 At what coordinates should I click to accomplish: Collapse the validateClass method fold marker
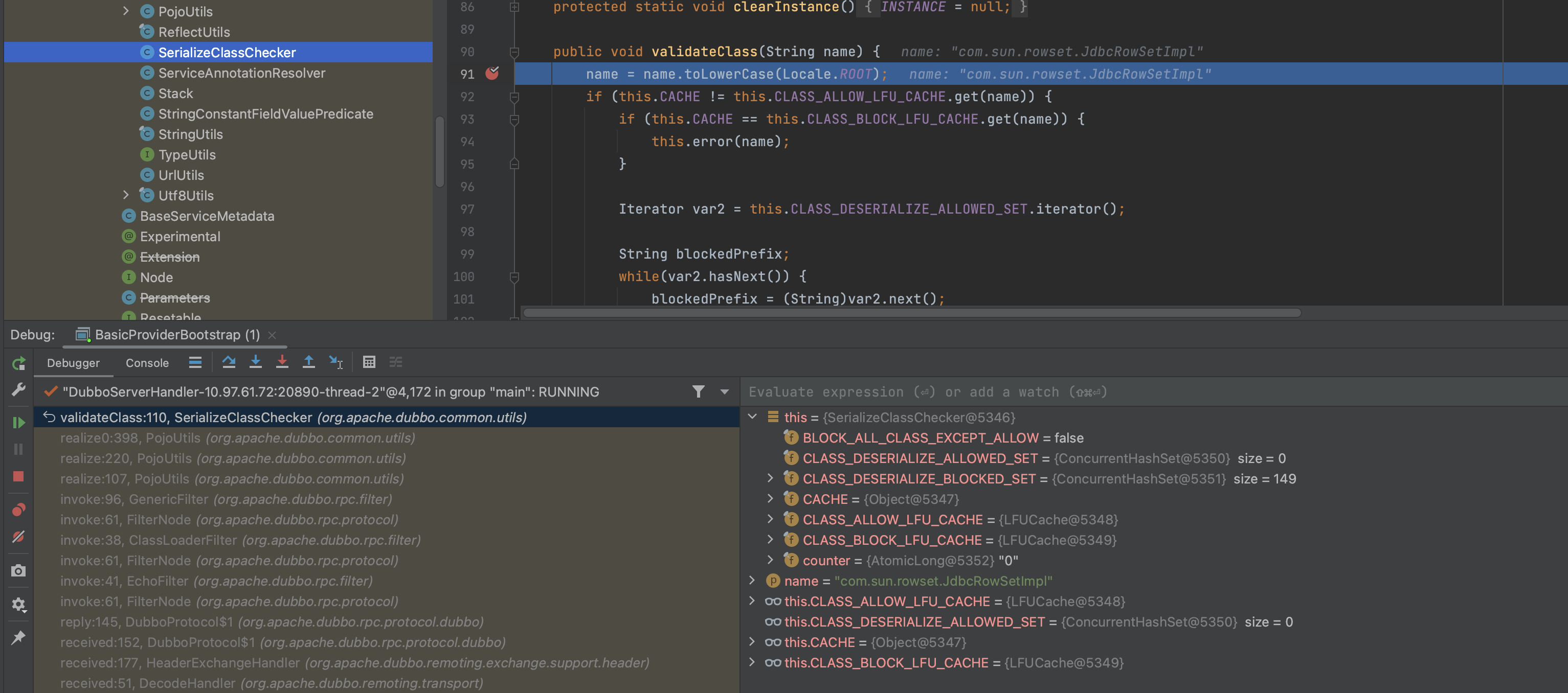pyautogui.click(x=514, y=52)
